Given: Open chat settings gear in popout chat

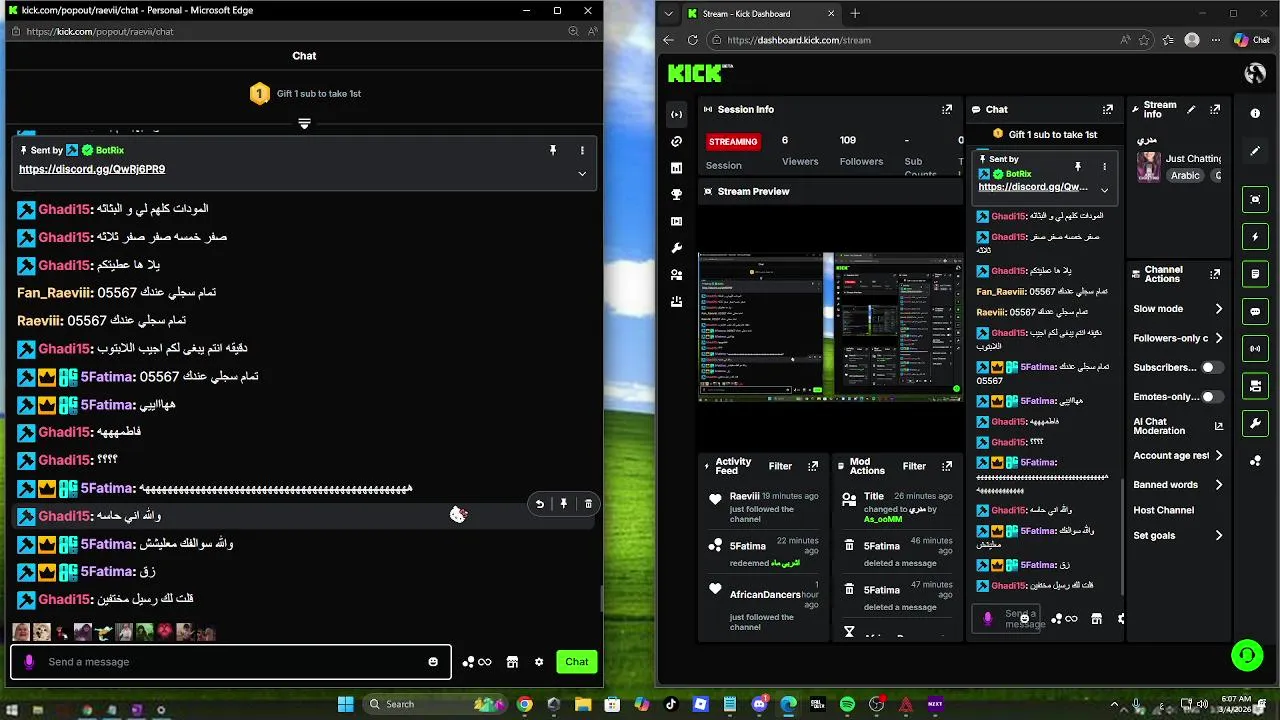Looking at the screenshot, I should coord(539,662).
